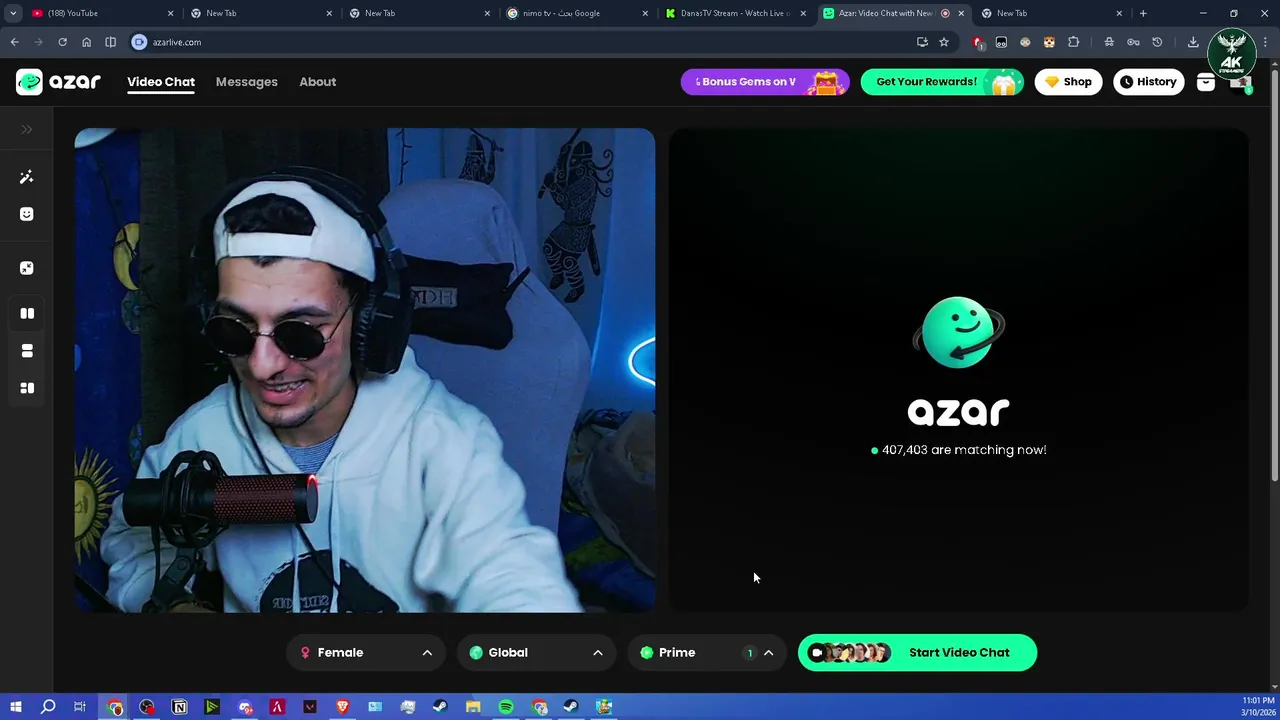
Task: Toggle the split view icon in toolbar
Action: pos(110,42)
